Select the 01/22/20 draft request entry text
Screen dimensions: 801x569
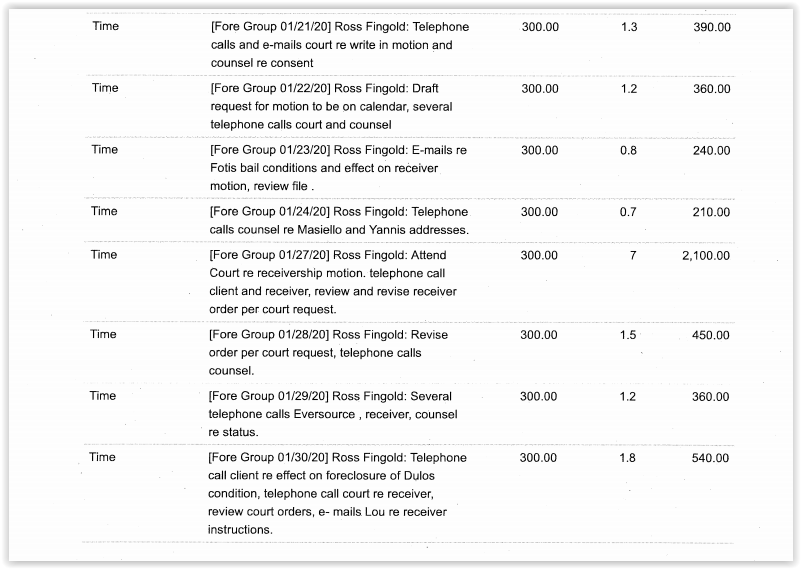(x=339, y=106)
